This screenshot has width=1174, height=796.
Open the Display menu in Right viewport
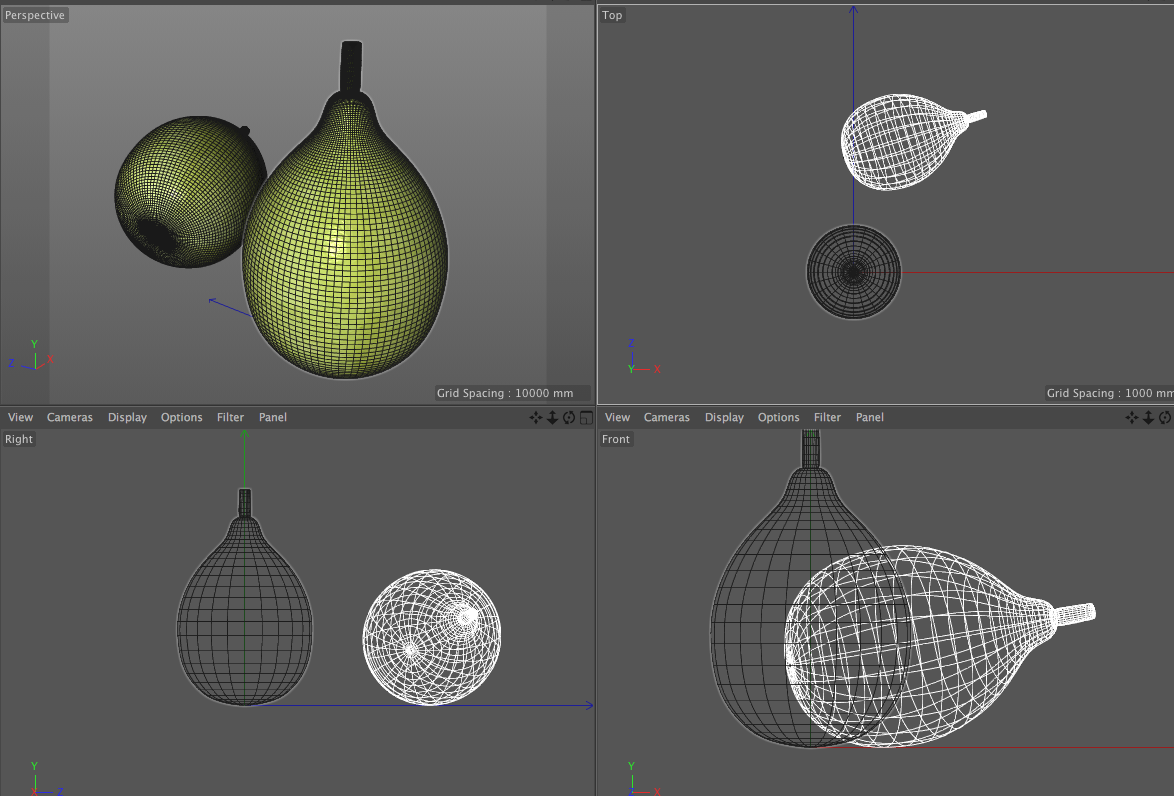click(x=127, y=417)
